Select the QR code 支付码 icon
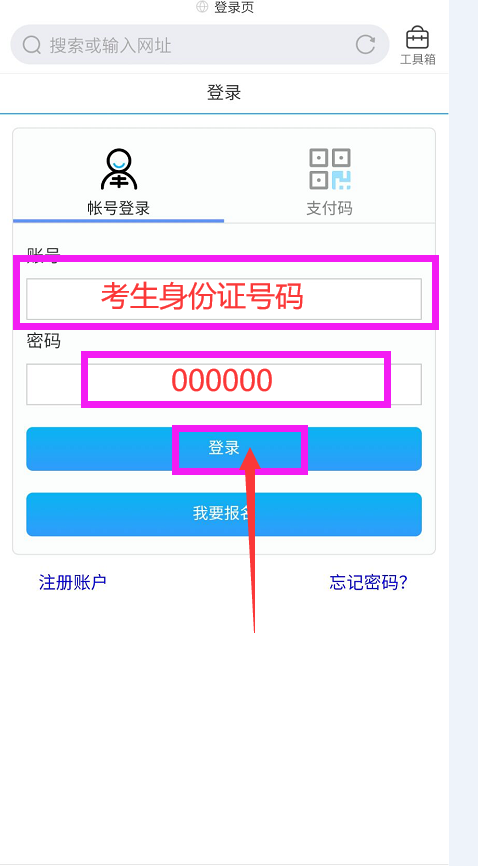The width and height of the screenshot is (478, 866). [x=330, y=169]
